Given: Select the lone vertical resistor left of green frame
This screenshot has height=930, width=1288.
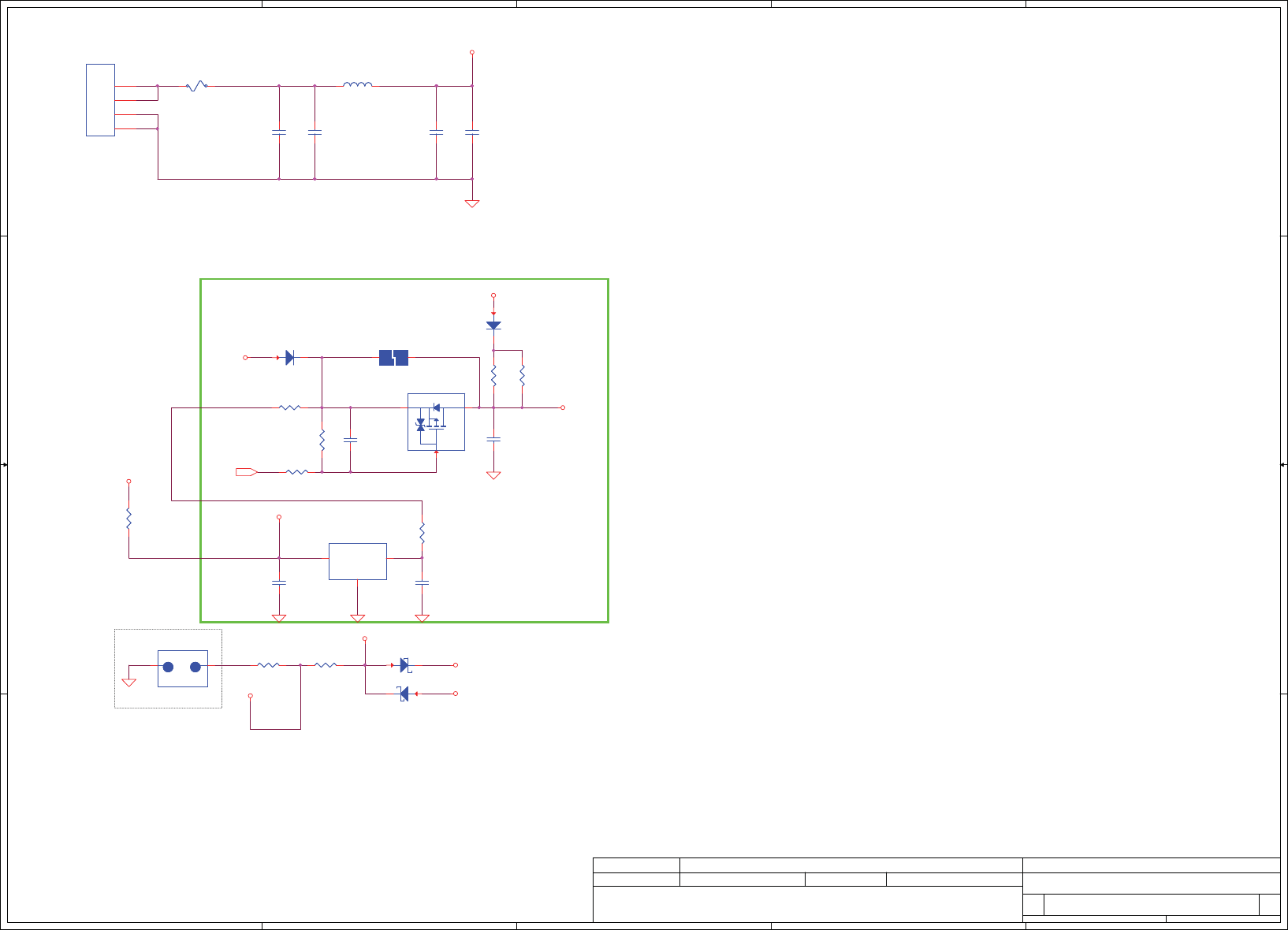Looking at the screenshot, I should click(128, 519).
